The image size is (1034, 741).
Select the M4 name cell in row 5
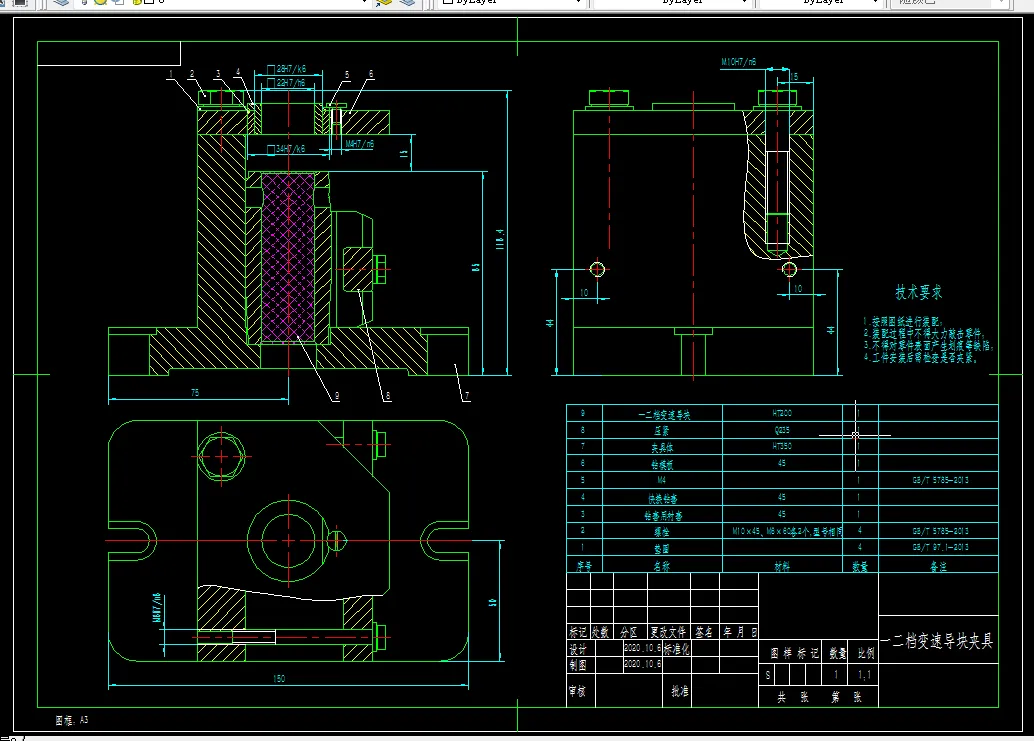pos(661,480)
